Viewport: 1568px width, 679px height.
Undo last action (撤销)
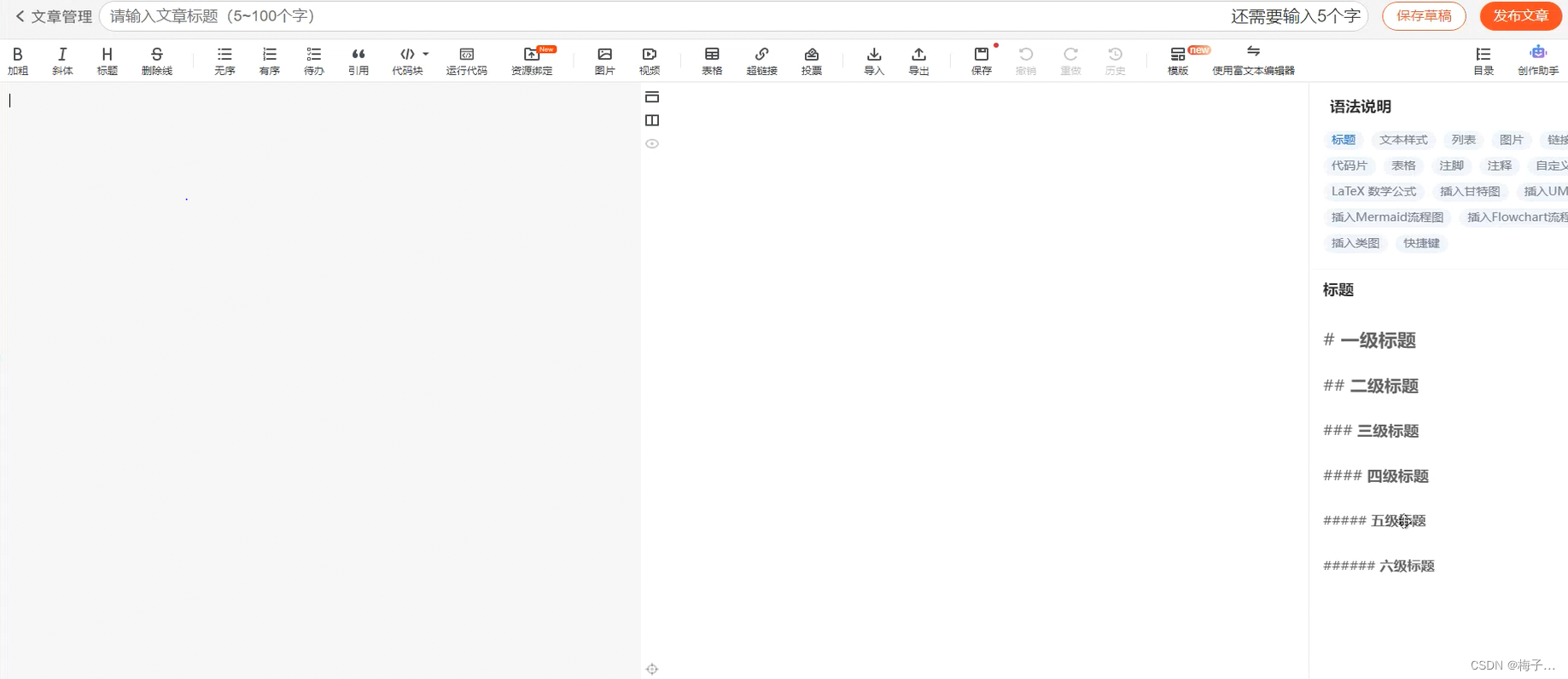click(x=1026, y=61)
